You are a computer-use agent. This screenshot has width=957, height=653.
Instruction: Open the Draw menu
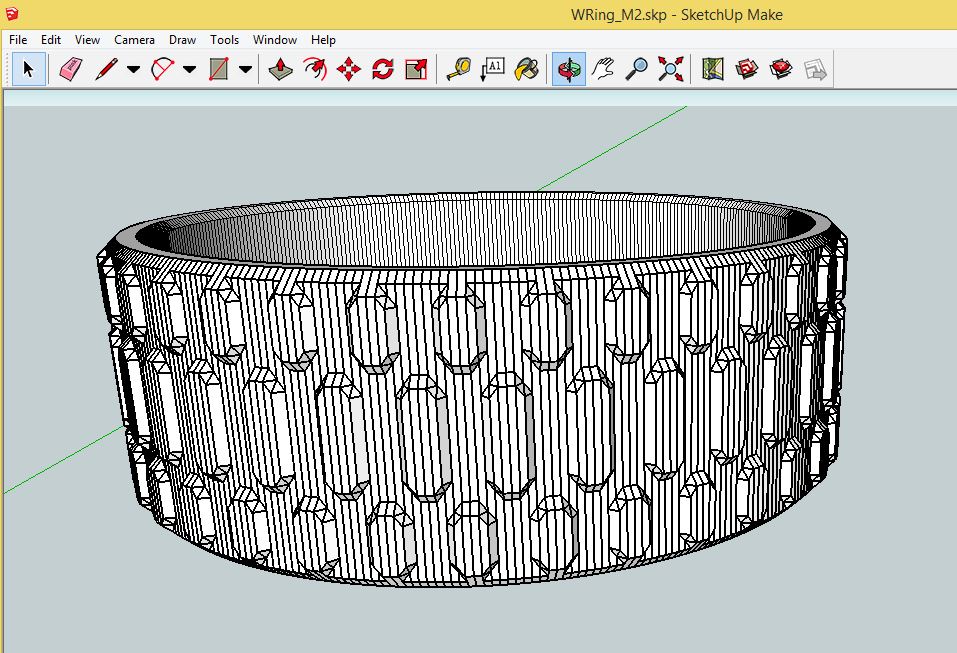[x=182, y=40]
